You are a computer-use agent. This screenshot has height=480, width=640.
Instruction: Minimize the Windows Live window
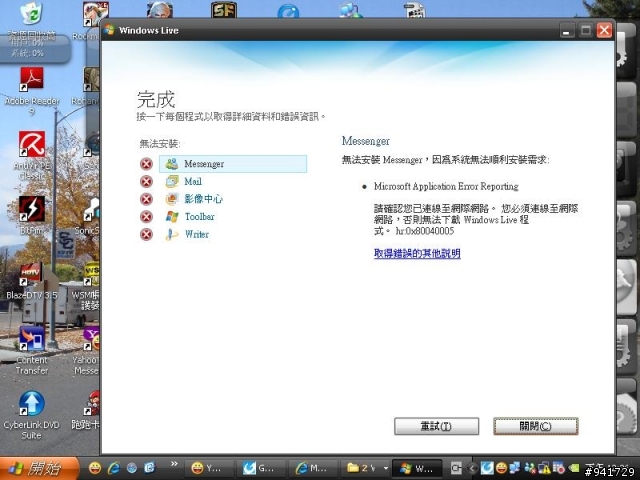(567, 31)
